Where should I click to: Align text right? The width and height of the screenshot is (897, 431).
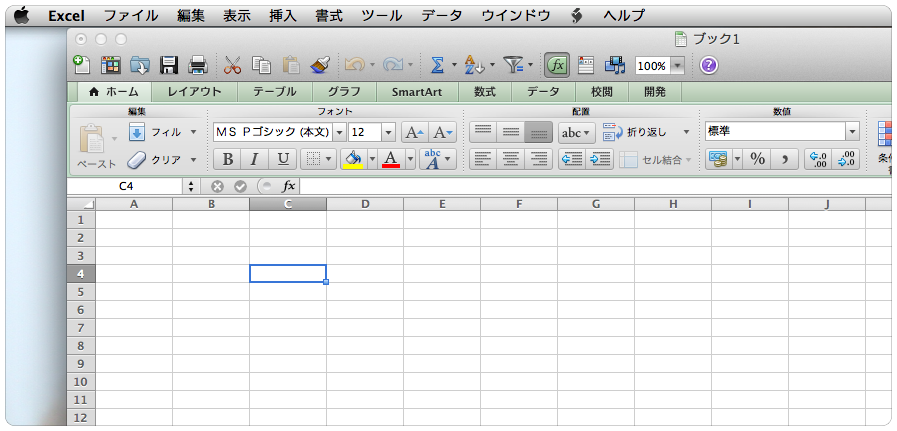pos(538,159)
